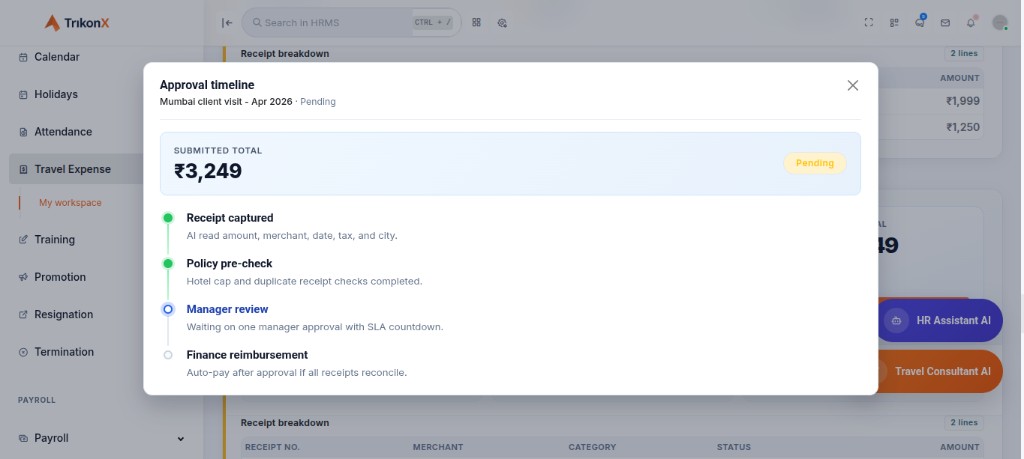Viewport: 1024px width, 459px height.
Task: Click the STATUS column header at bottom
Action: (x=733, y=447)
